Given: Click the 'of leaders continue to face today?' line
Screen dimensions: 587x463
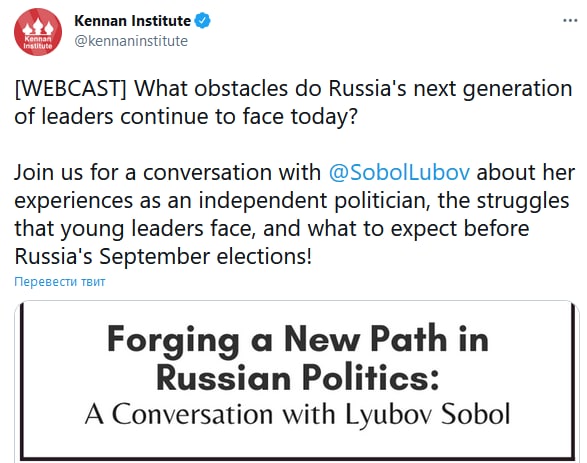Looking at the screenshot, I should tap(186, 117).
